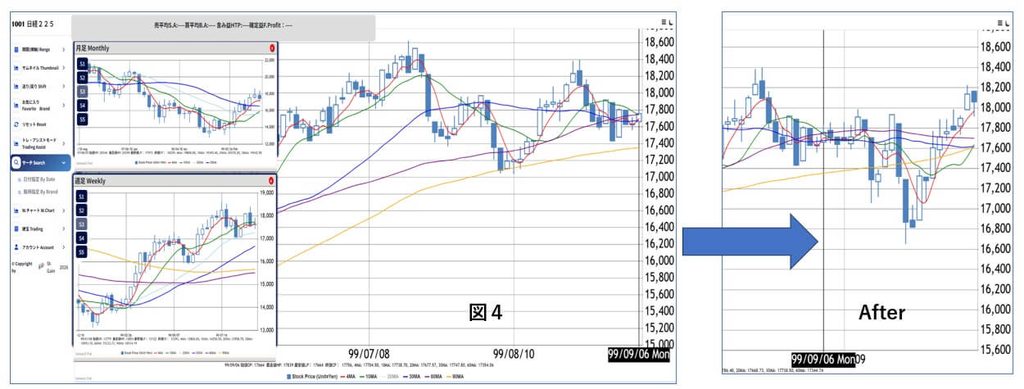This screenshot has width=1024, height=389.
Task: Select S5 in the Monthly panel
Action: coord(82,120)
